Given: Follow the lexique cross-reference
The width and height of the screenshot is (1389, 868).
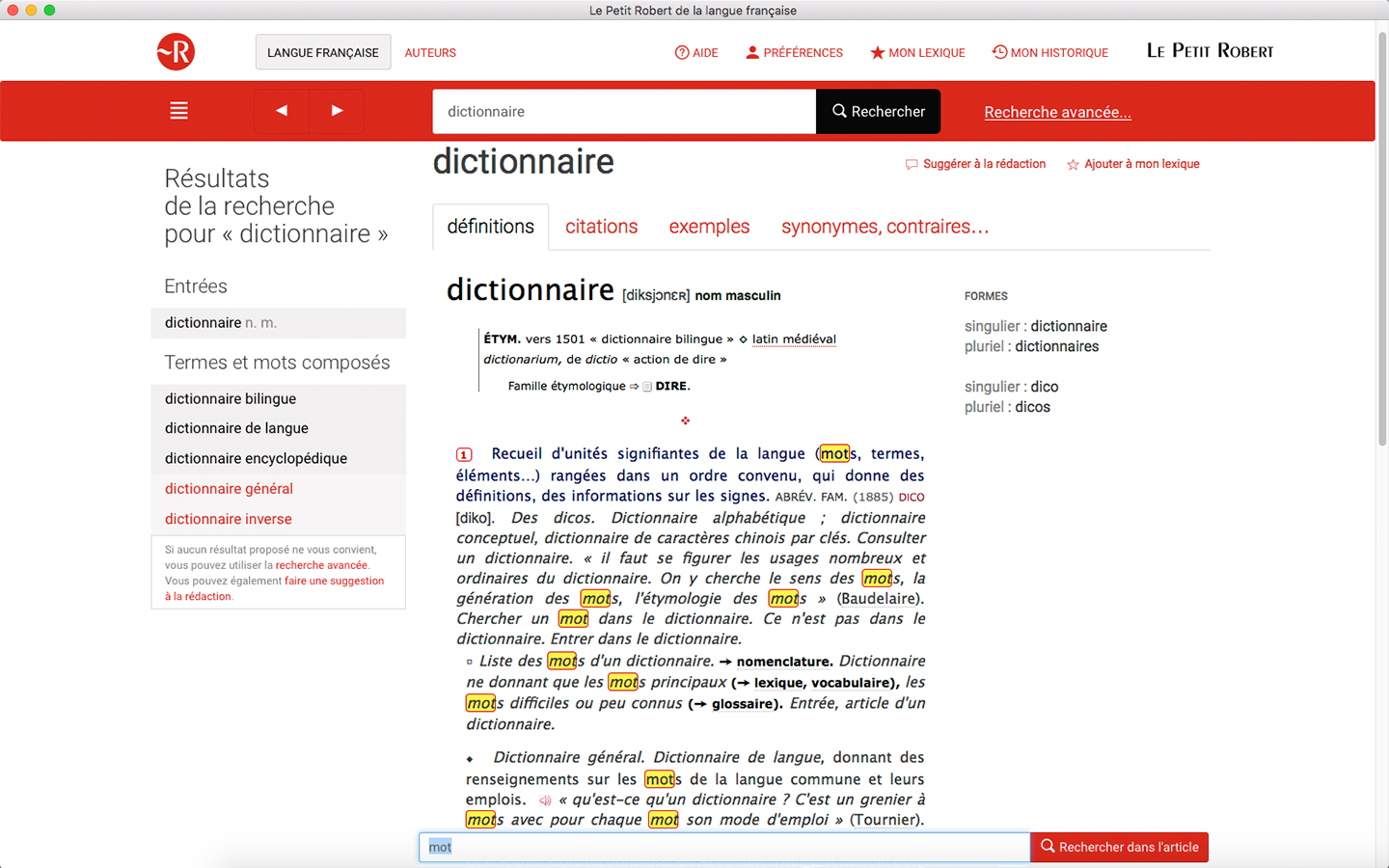Looking at the screenshot, I should pyautogui.click(x=779, y=683).
